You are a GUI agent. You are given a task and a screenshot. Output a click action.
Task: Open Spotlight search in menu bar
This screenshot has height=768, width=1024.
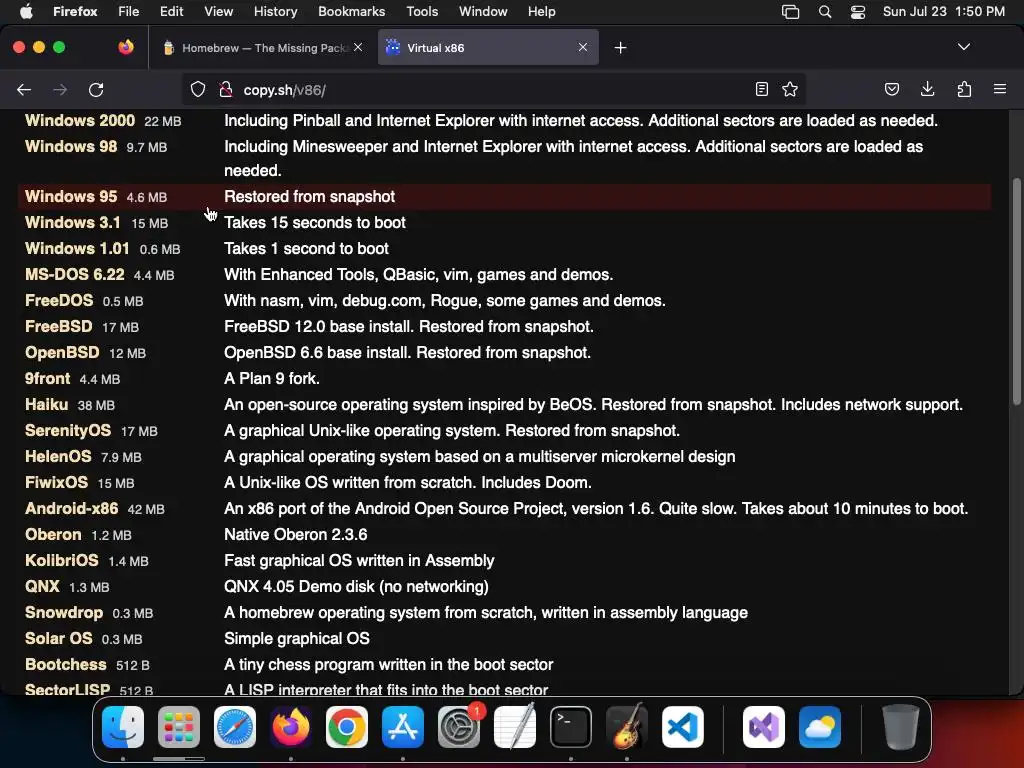tap(825, 12)
